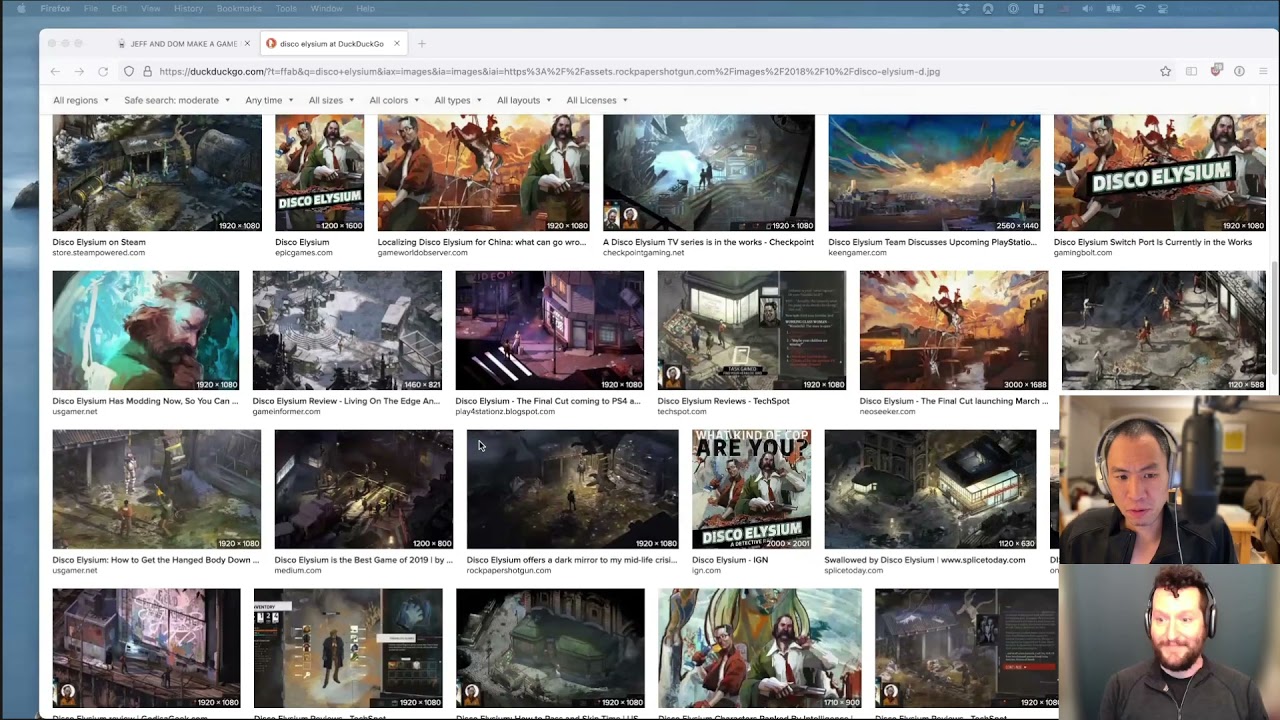Open the All layouts dropdown
The width and height of the screenshot is (1280, 720).
(x=524, y=100)
